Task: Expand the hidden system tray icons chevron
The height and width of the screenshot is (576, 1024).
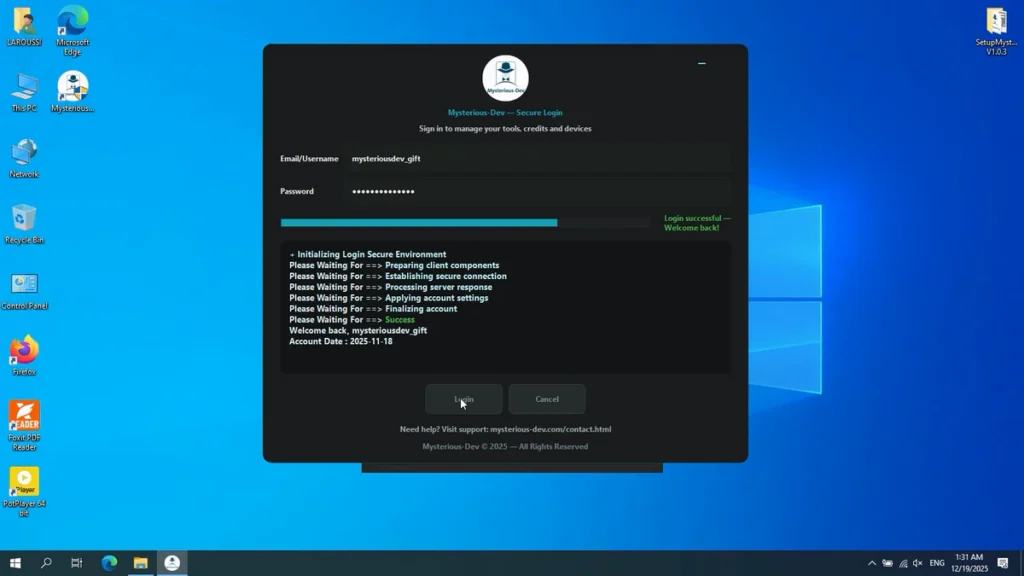Action: [x=871, y=564]
